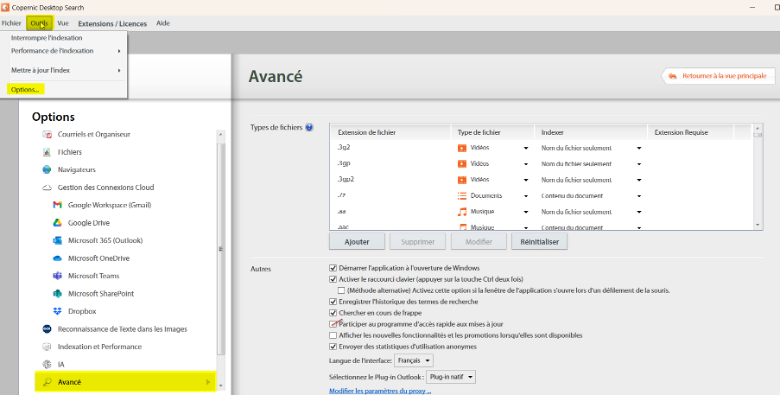
Task: Open the file type dropdown for .7z
Action: click(526, 196)
